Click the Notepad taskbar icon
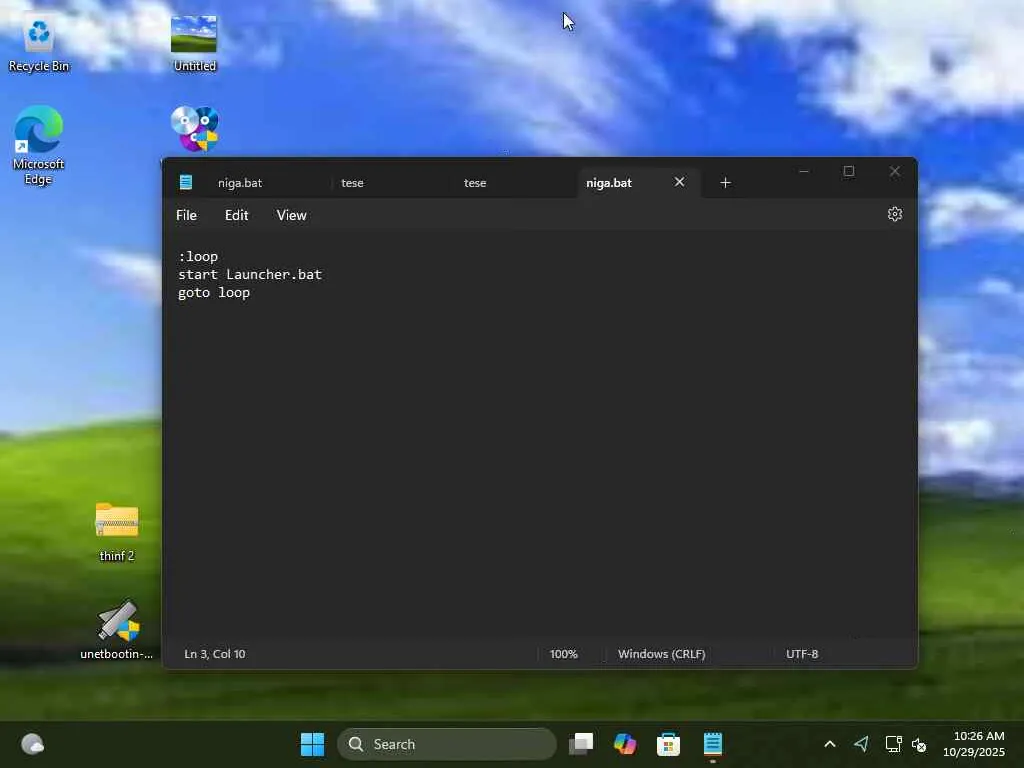Viewport: 1024px width, 768px height. tap(712, 744)
